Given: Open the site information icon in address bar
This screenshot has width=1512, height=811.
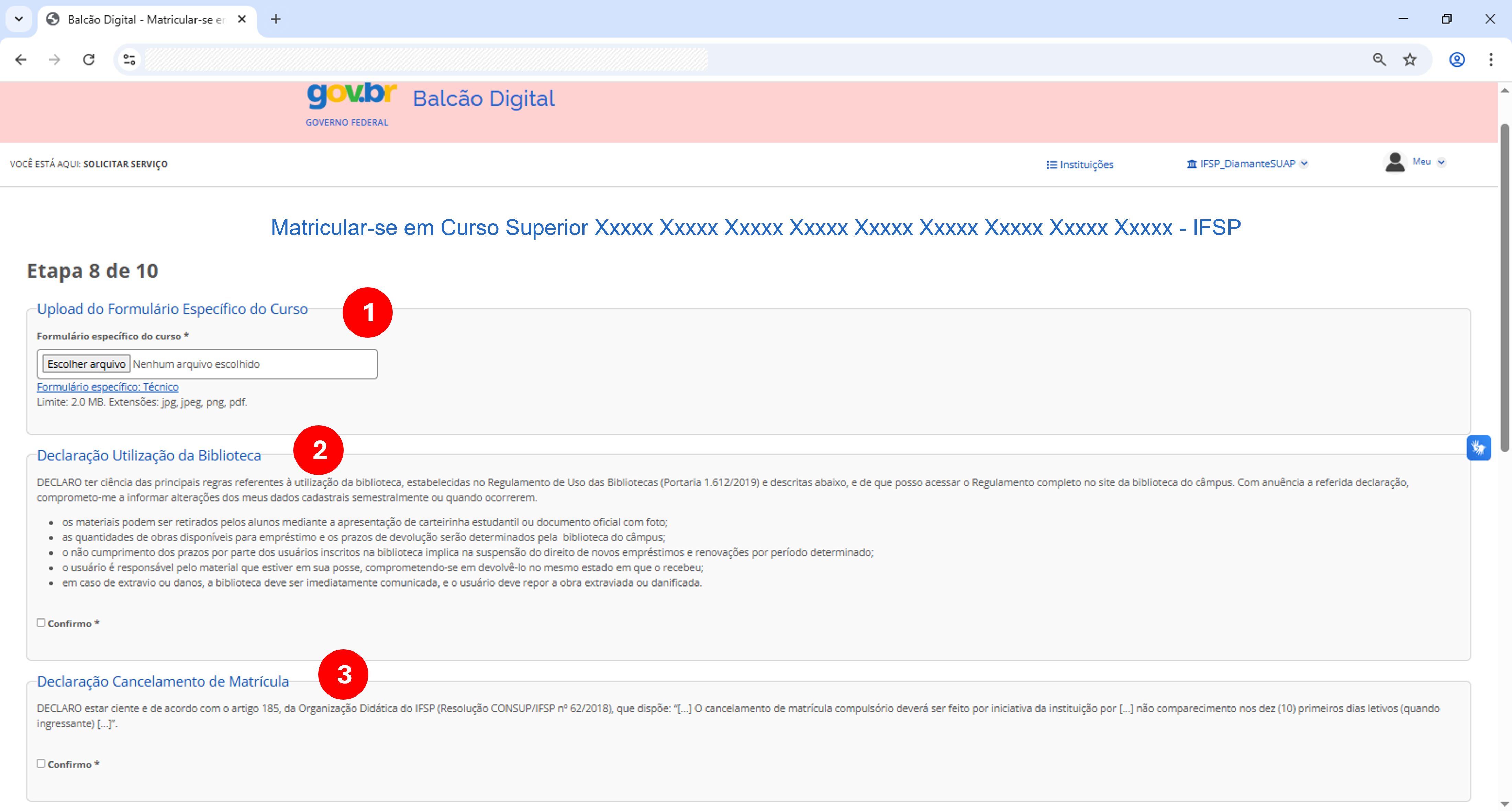Looking at the screenshot, I should (x=129, y=59).
